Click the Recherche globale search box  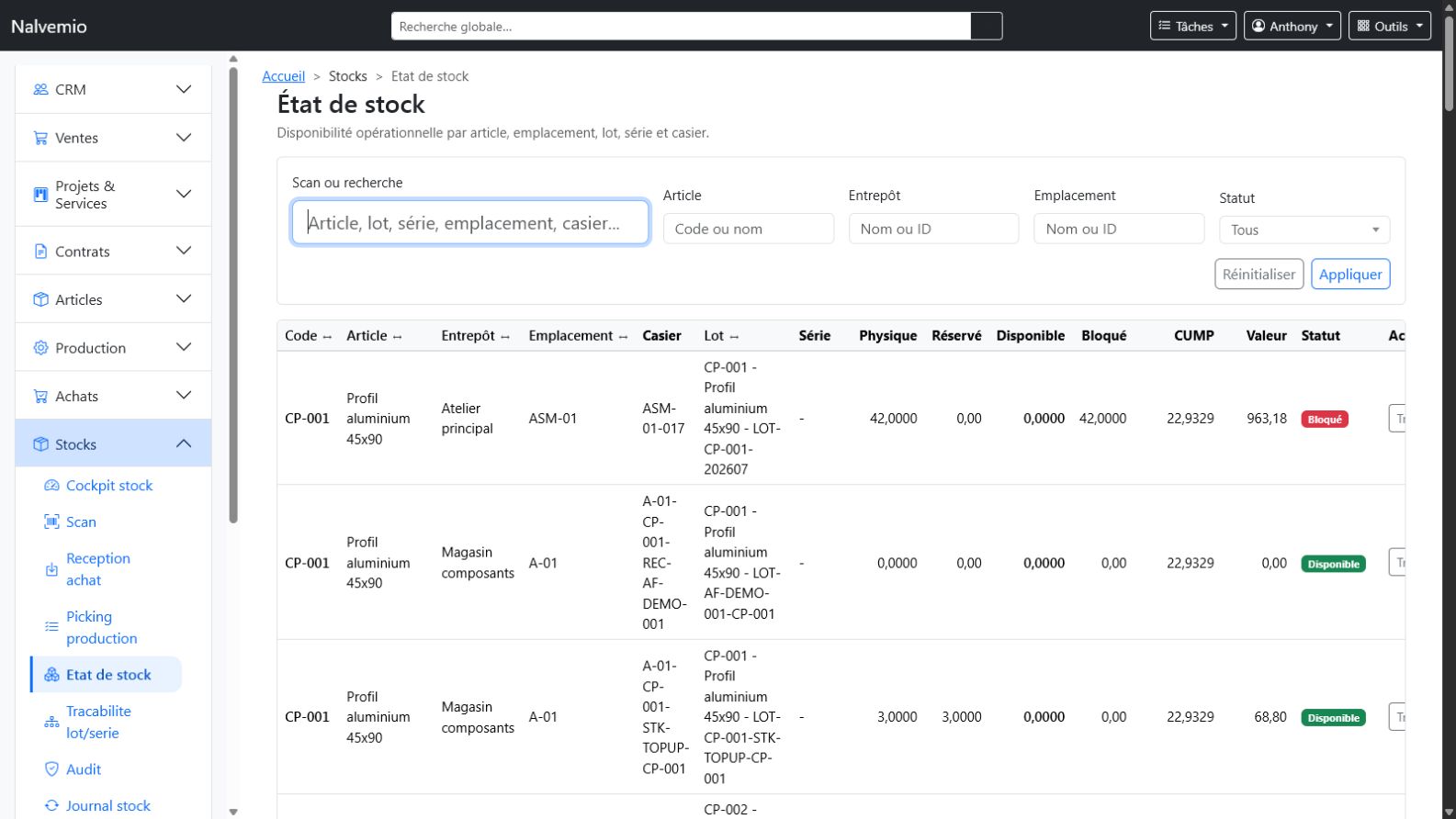[x=681, y=26]
